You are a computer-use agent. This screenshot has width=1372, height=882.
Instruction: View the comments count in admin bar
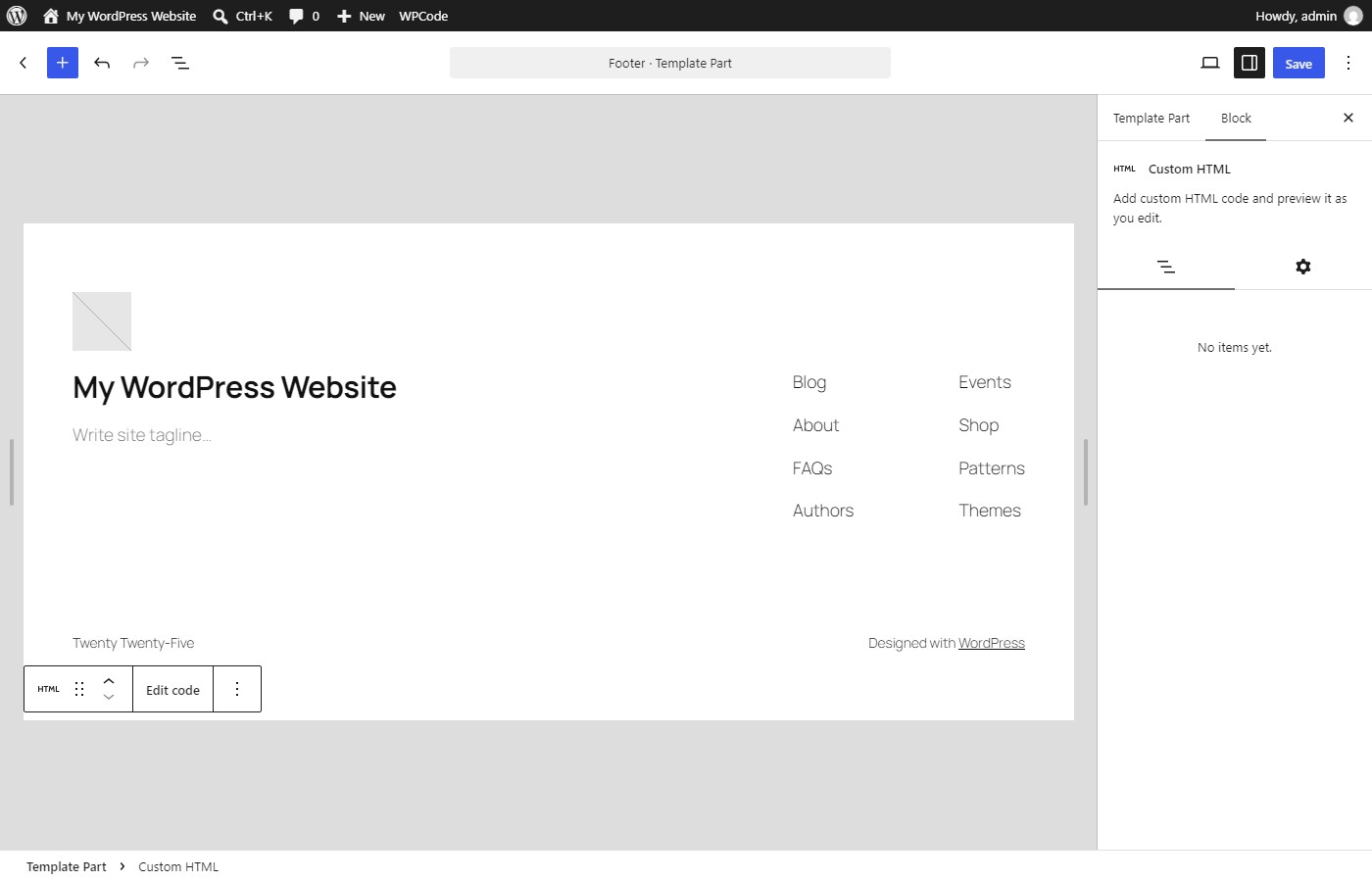point(304,16)
